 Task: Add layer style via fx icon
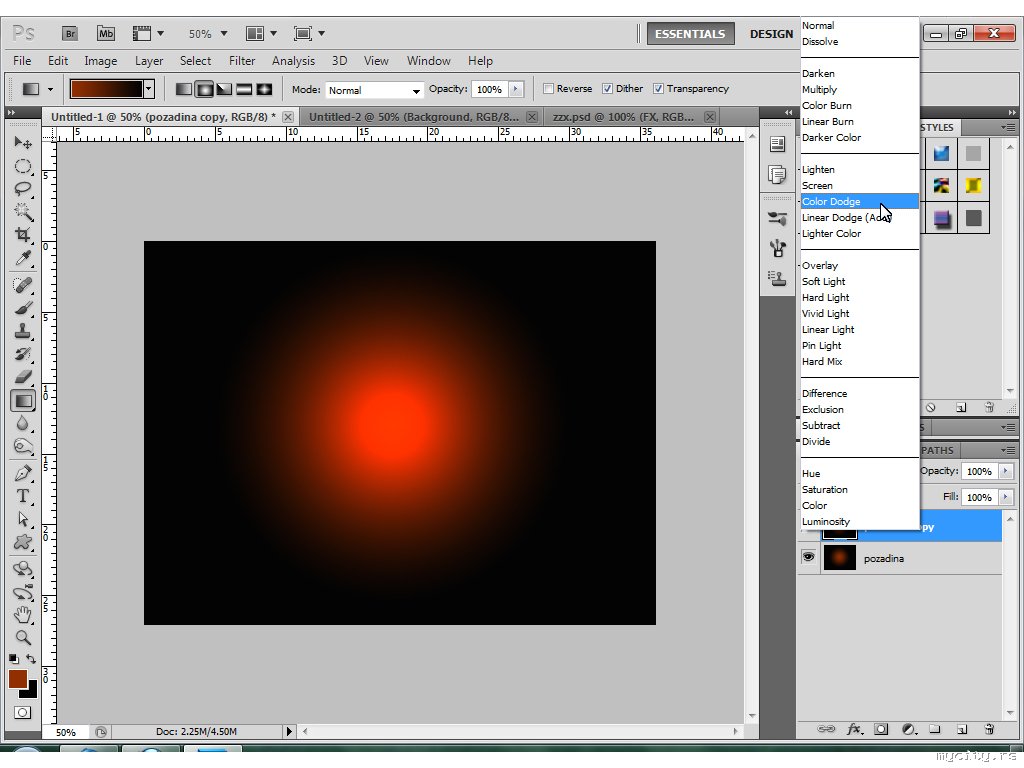click(x=854, y=729)
